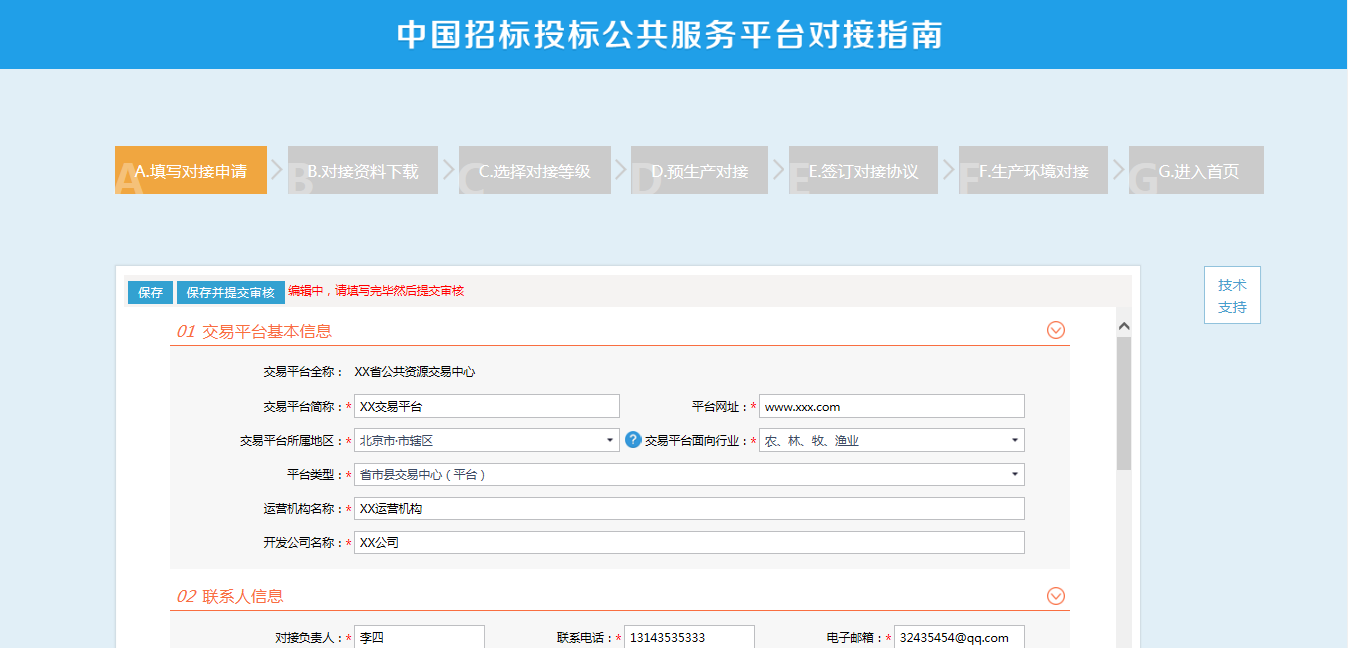The height and width of the screenshot is (648, 1348).
Task: Click the form's vertical scrollbar thumb
Action: (1123, 400)
